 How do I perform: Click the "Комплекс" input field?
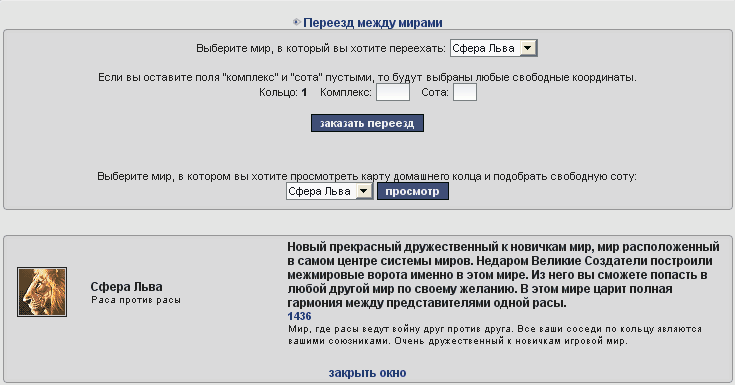[393, 92]
